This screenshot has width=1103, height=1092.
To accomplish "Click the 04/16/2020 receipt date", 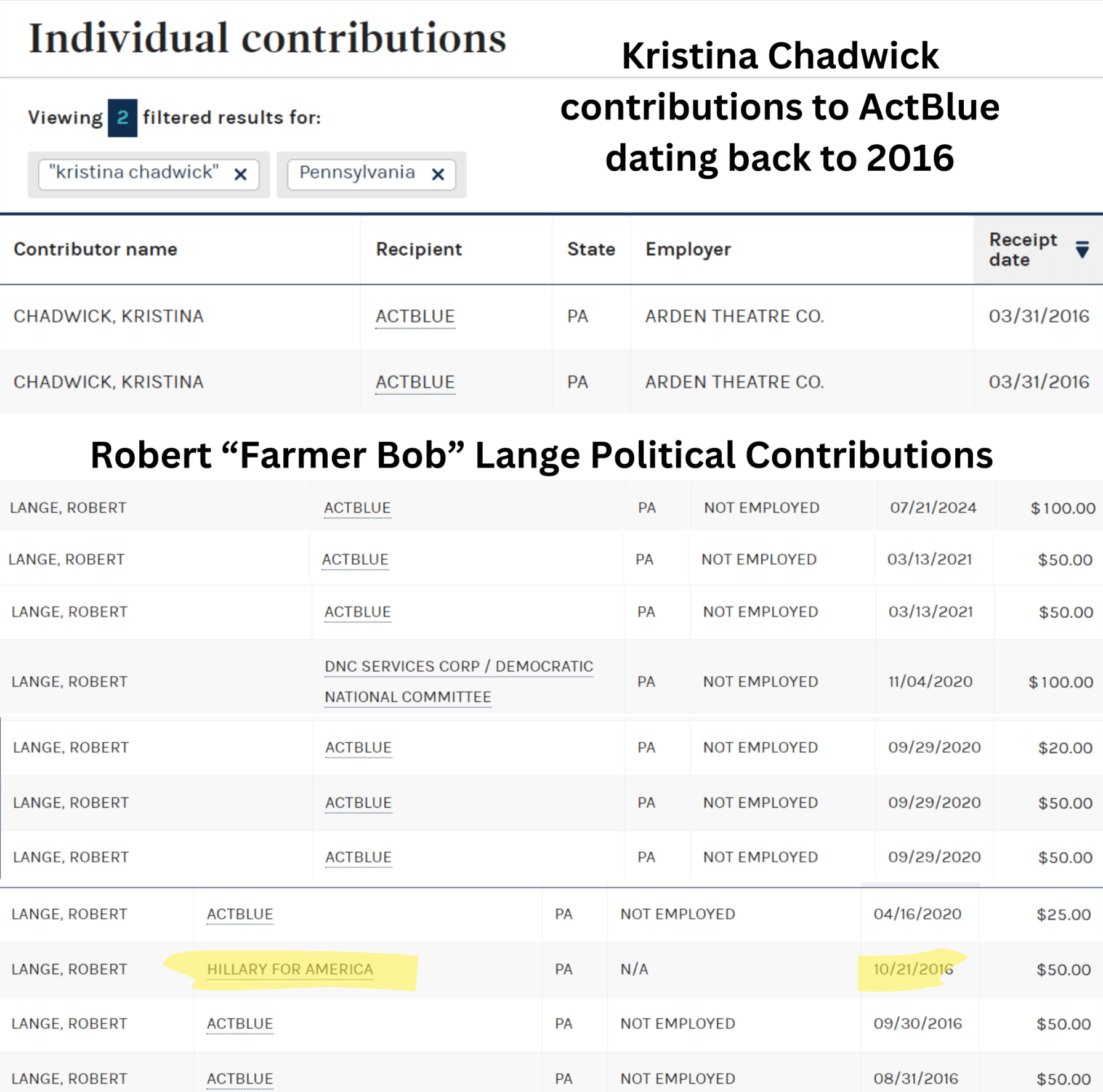I will (917, 915).
